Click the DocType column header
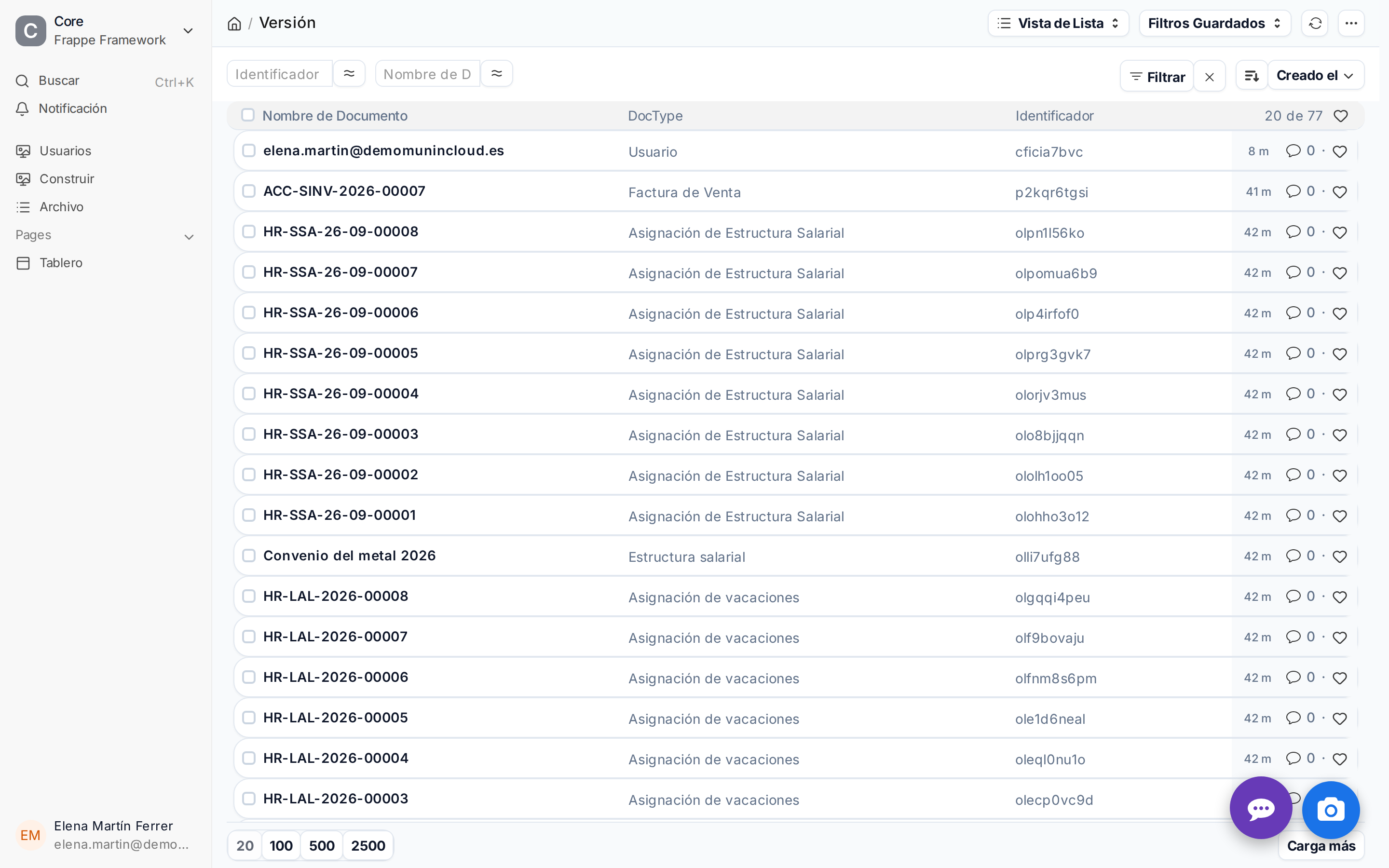The image size is (1389, 868). (x=655, y=116)
